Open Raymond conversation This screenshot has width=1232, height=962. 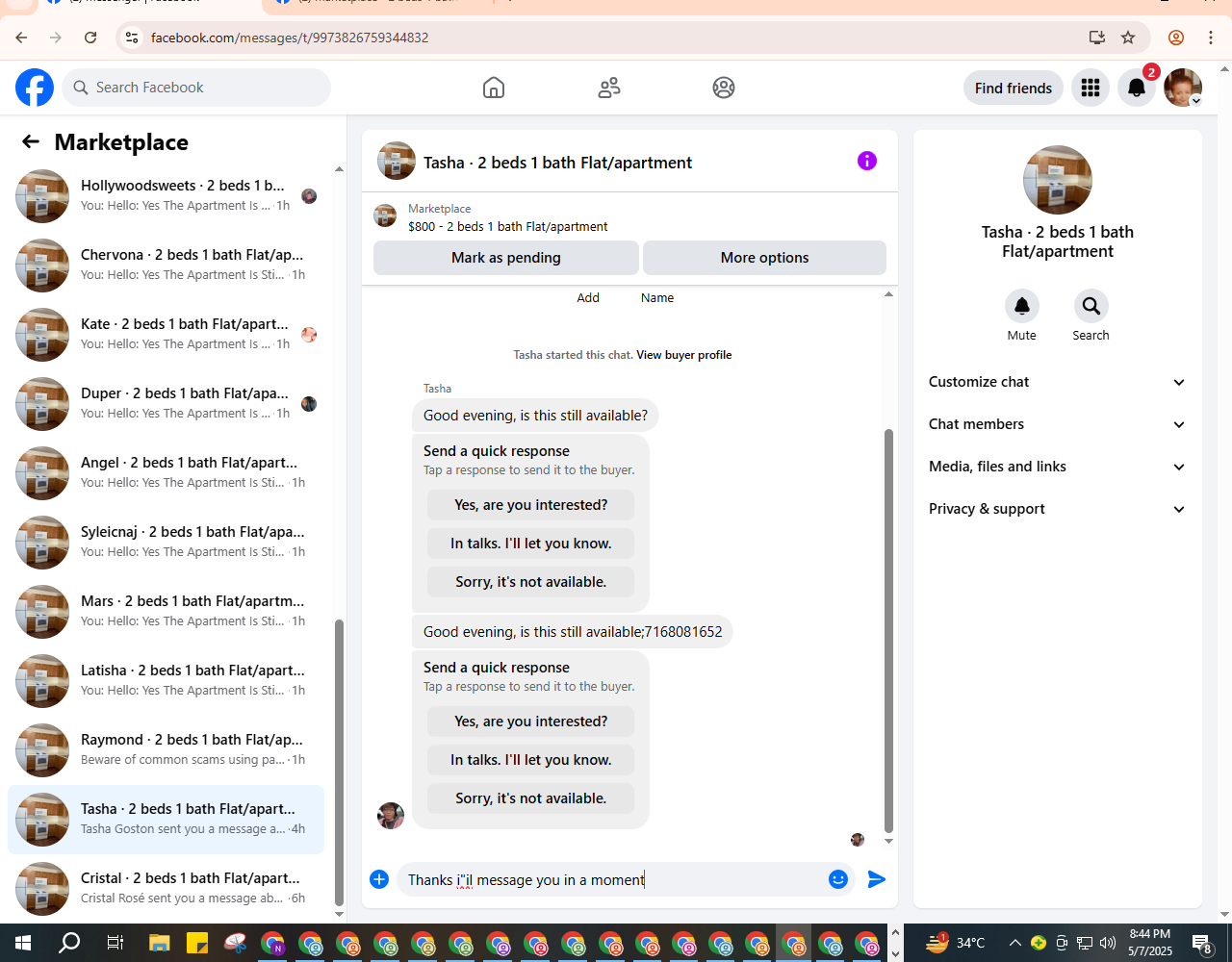[166, 750]
